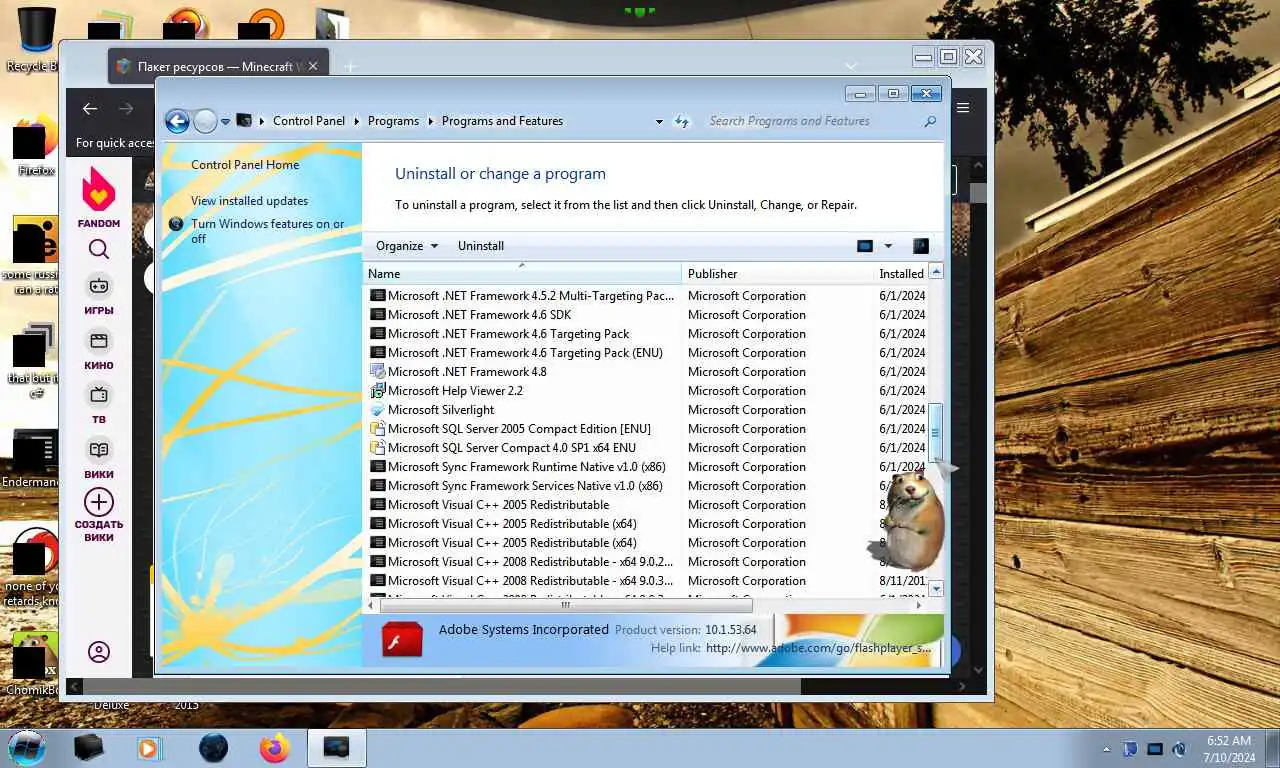Open View installed updates link
The height and width of the screenshot is (768, 1280).
pyautogui.click(x=250, y=201)
